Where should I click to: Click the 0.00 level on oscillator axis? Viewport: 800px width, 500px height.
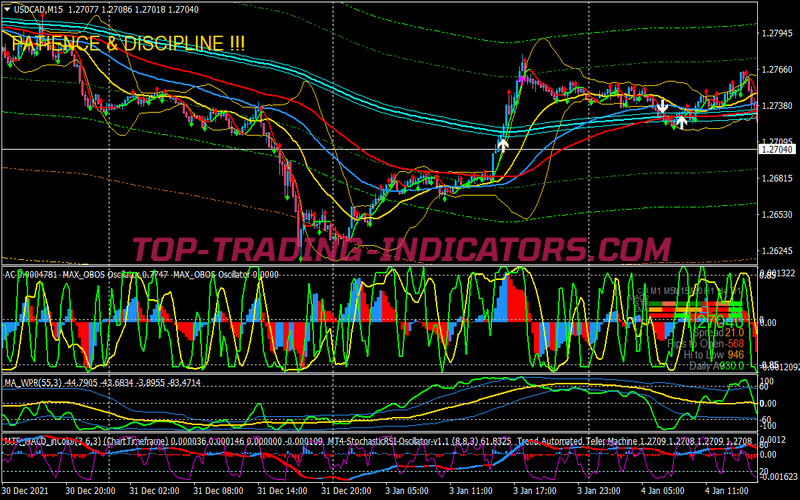(x=768, y=322)
